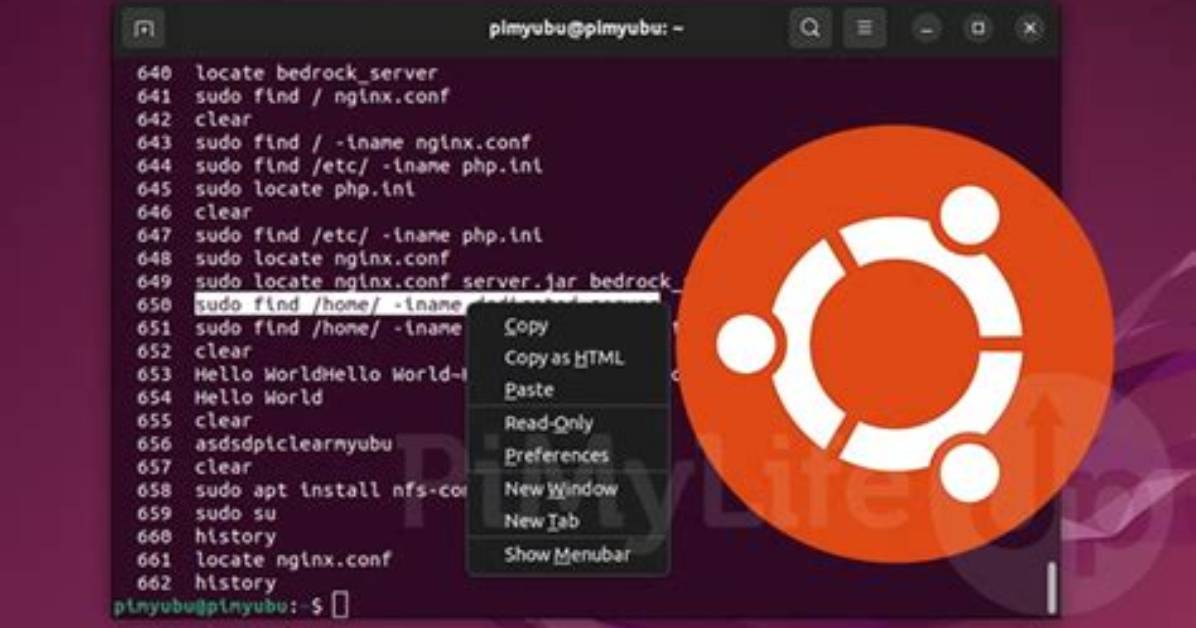Open Preferences from the context menu
Image resolution: width=1196 pixels, height=628 pixels.
tap(556, 456)
